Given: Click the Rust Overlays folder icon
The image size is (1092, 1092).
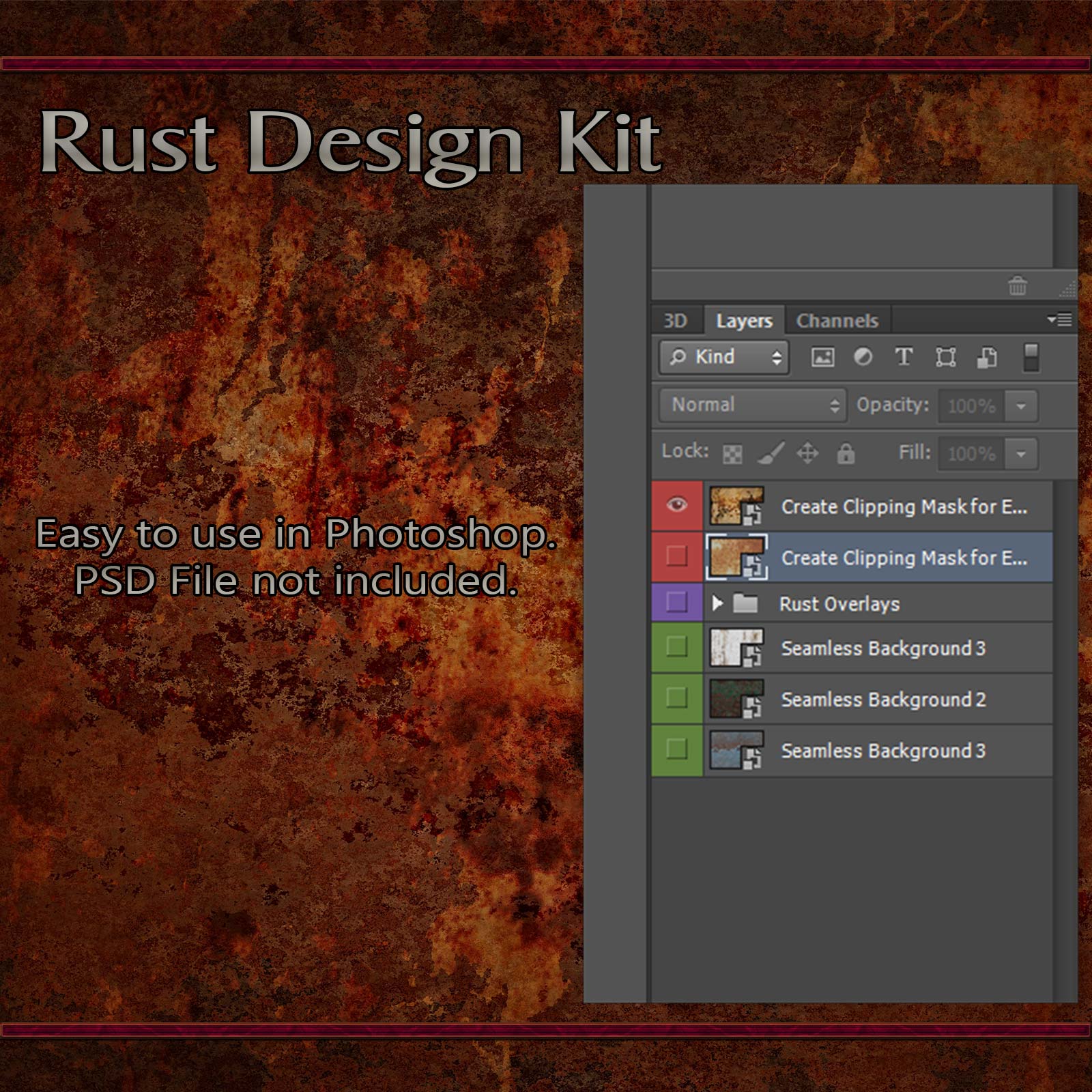Looking at the screenshot, I should point(745,603).
